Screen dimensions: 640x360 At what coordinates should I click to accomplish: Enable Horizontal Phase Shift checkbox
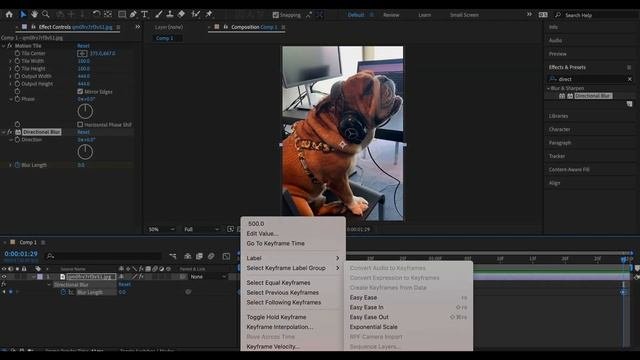(80, 124)
